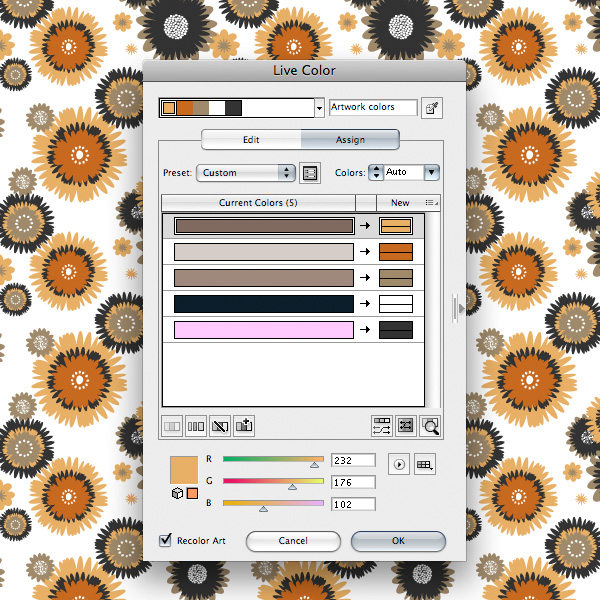
Task: Select the light gray current color bar
Action: click(x=264, y=252)
